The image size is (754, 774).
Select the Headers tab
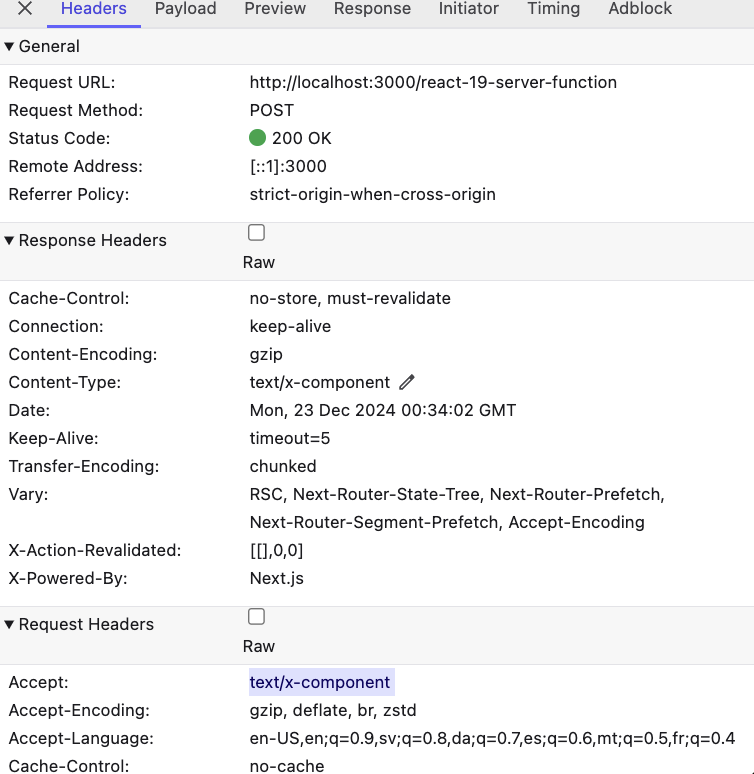coord(94,8)
